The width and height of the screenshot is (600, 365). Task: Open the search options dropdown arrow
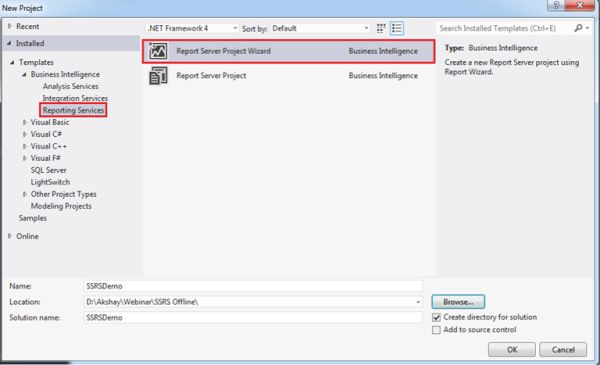[x=587, y=28]
